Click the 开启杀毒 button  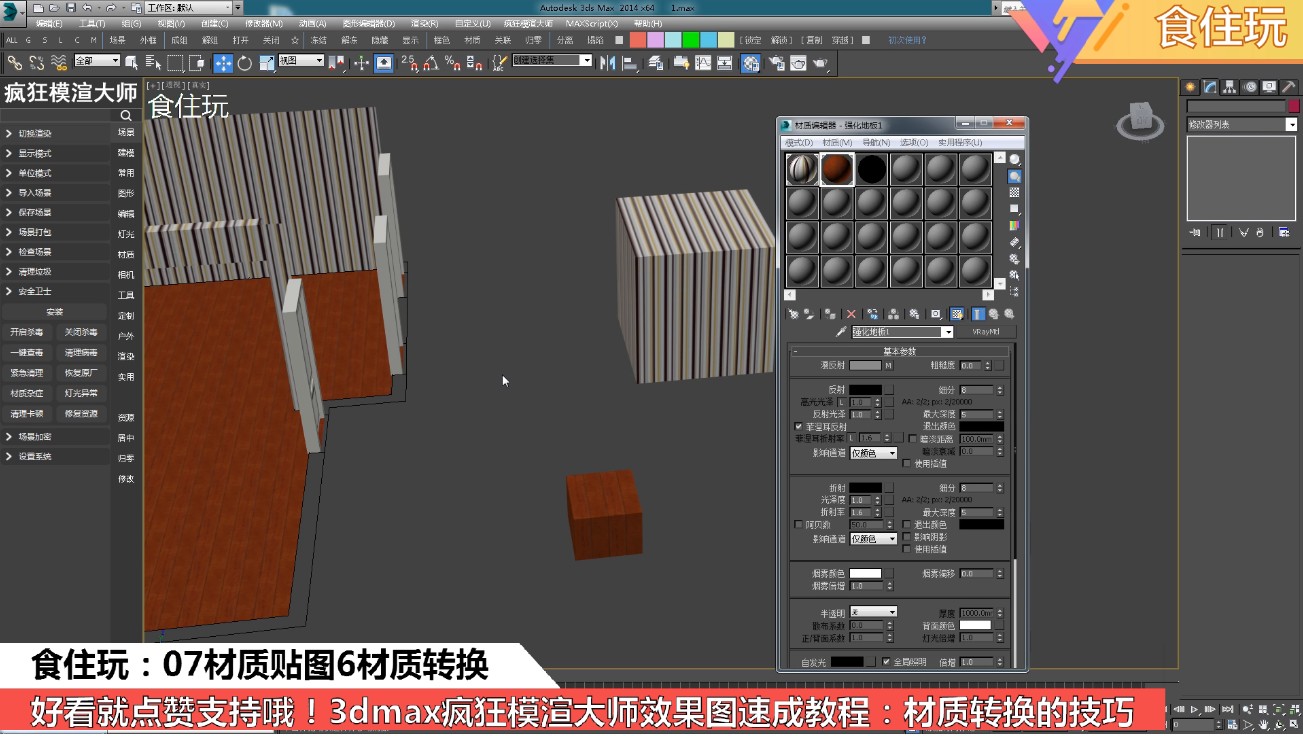pos(27,332)
